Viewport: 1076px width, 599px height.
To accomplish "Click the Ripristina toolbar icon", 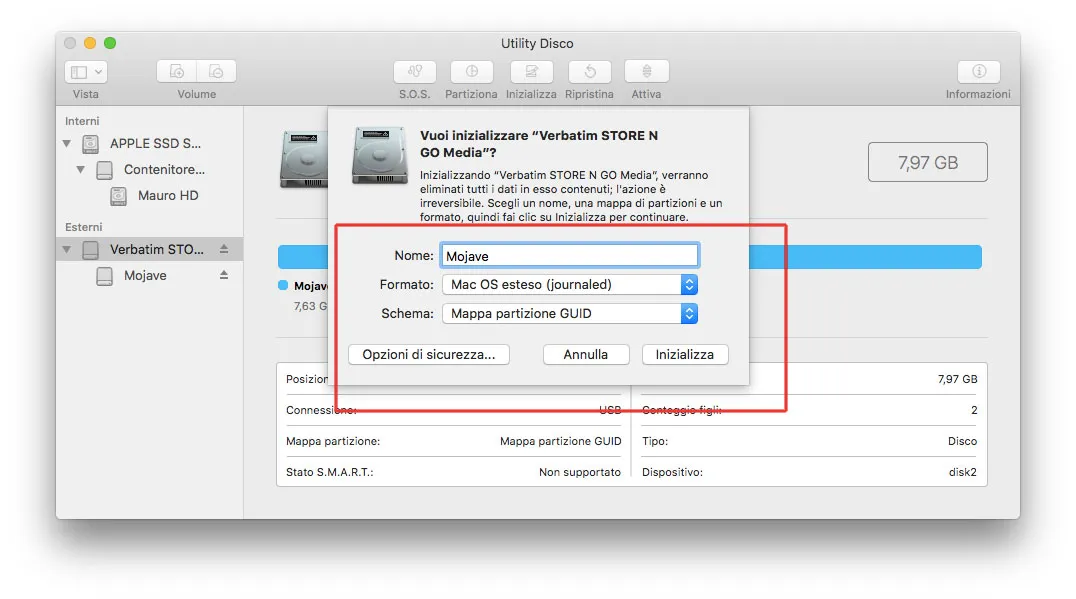I will 589,73.
